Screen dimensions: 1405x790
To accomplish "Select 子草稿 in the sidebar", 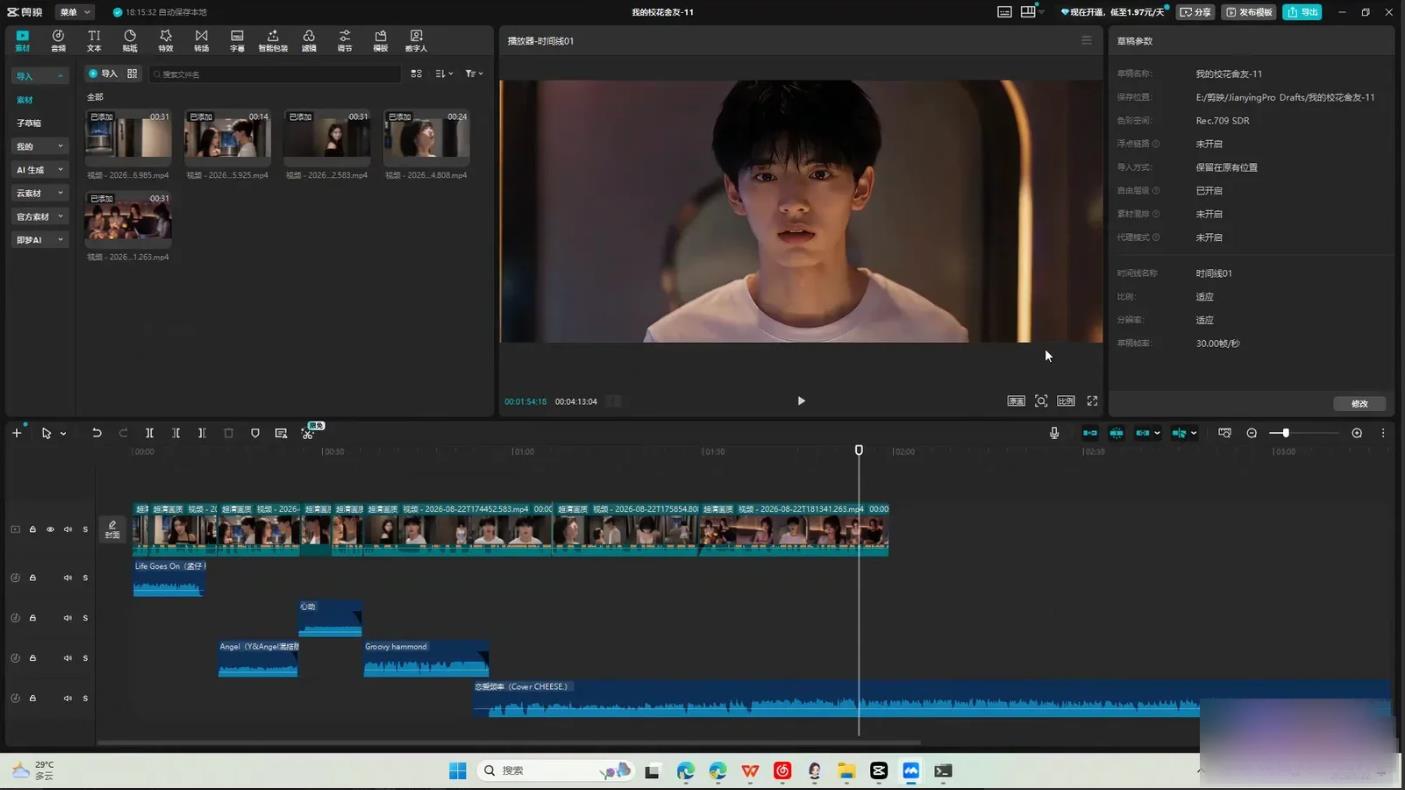I will 29,123.
